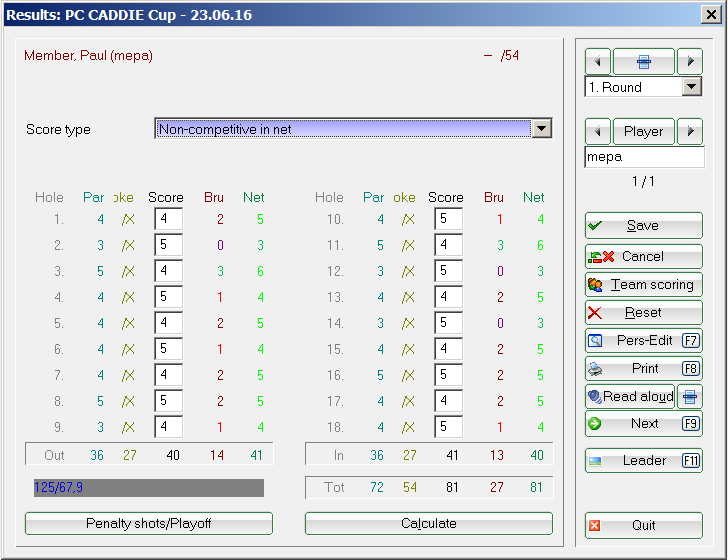Click the handicap text /54
The height and width of the screenshot is (560, 728).
pos(510,56)
